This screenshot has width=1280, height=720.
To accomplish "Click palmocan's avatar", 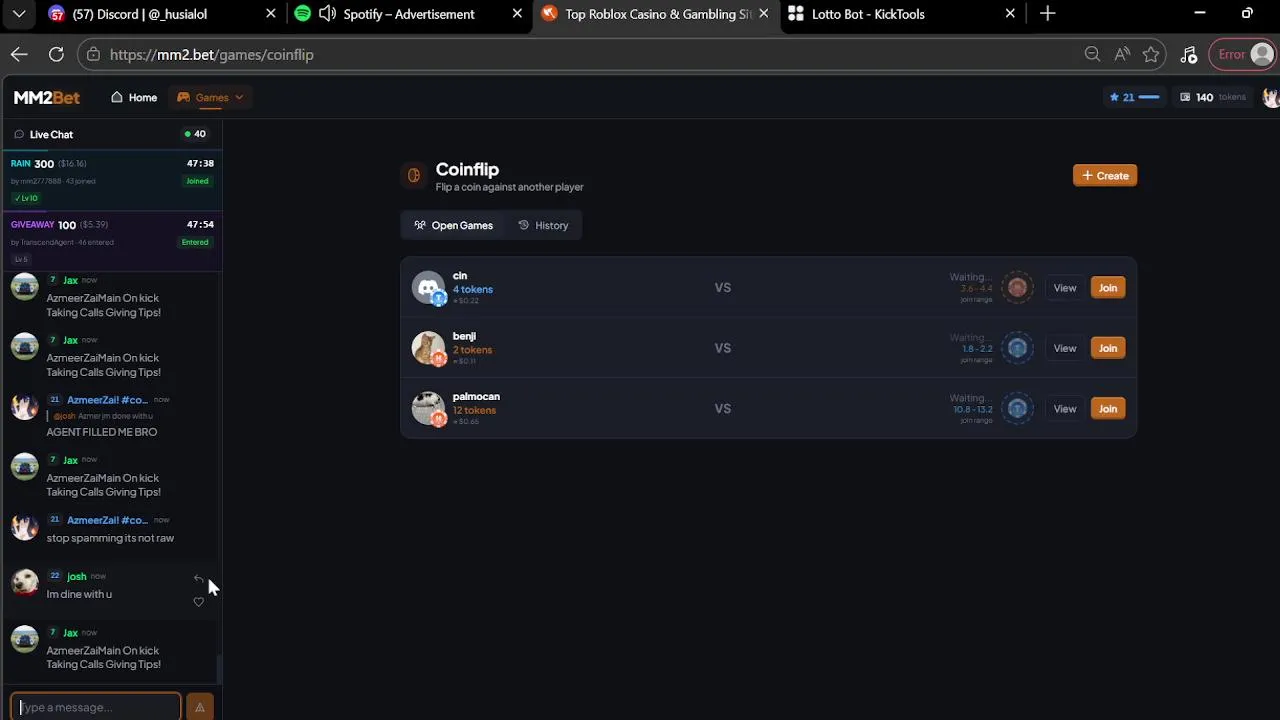I will pos(428,407).
